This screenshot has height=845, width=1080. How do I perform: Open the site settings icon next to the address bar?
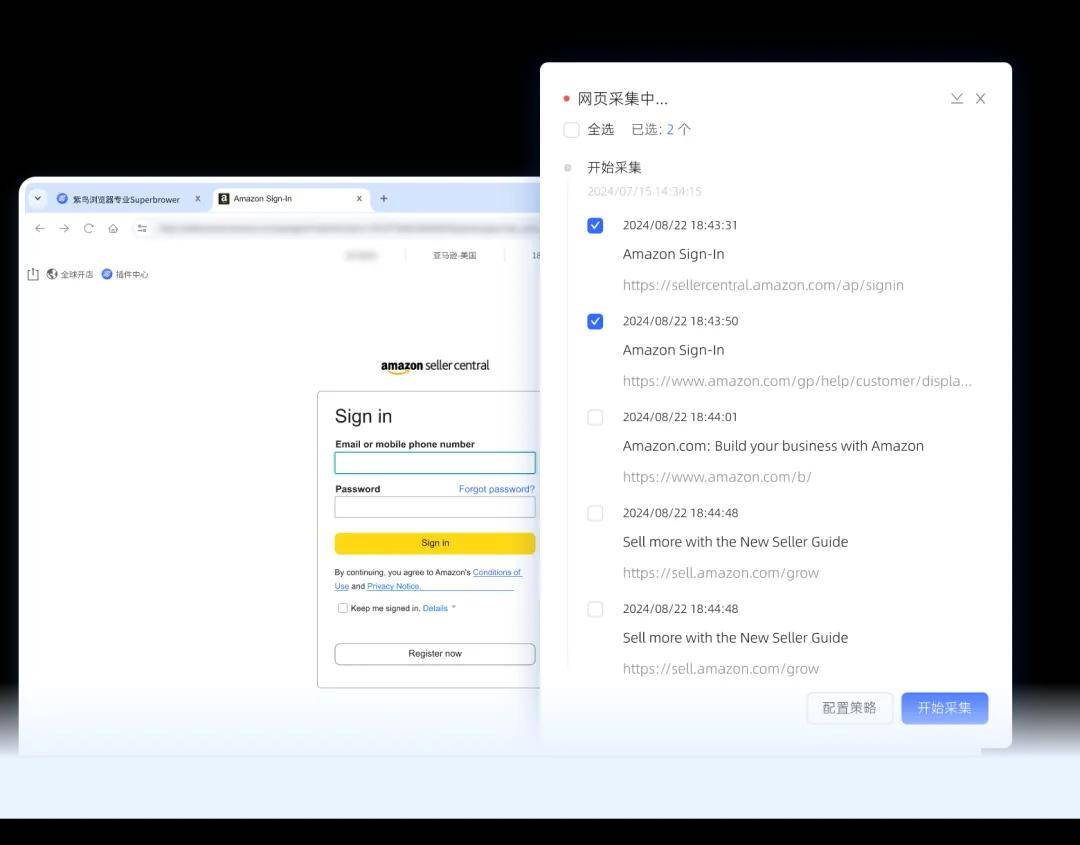coord(142,229)
